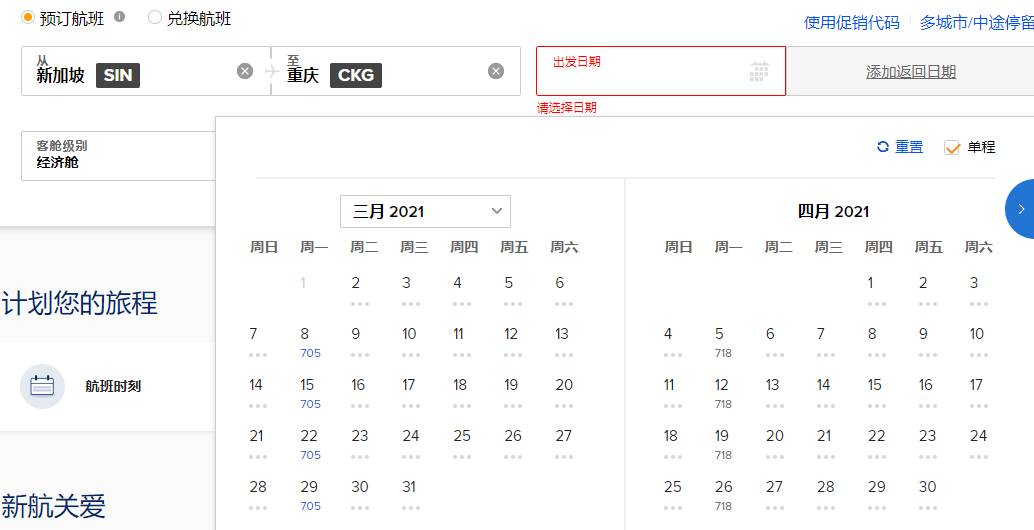Open the 客舱级别 经济舱 dropdown
1034x530 pixels.
[119, 156]
